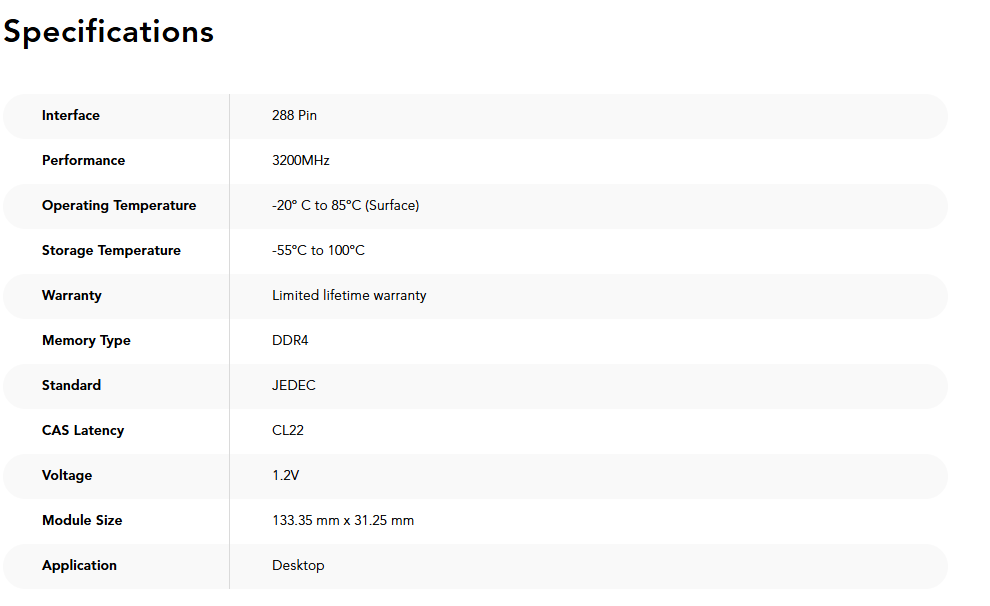
Task: Select the Memory Type label
Action: (86, 341)
